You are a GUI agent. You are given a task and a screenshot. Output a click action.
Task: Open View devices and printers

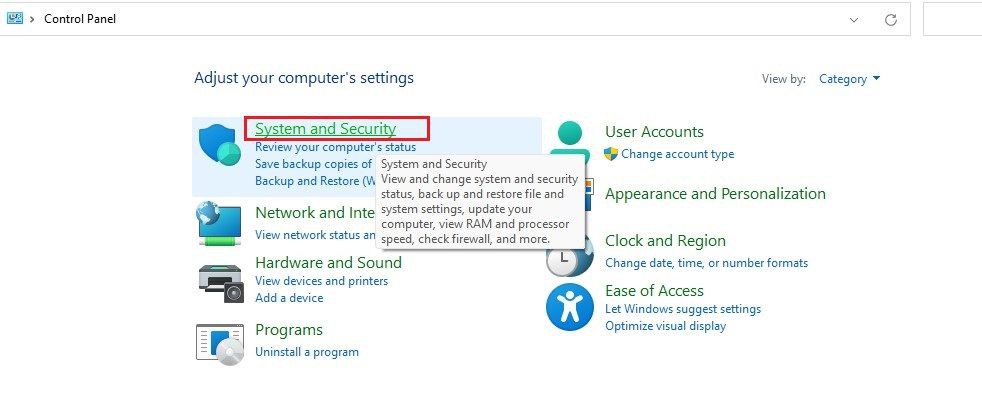[x=321, y=281]
